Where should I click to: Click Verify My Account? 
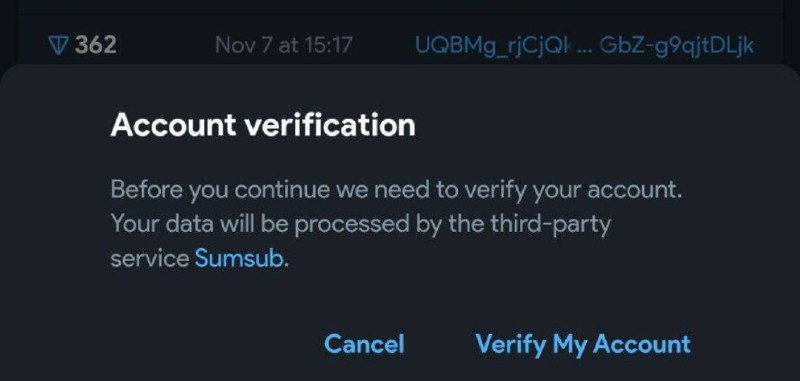coord(583,344)
